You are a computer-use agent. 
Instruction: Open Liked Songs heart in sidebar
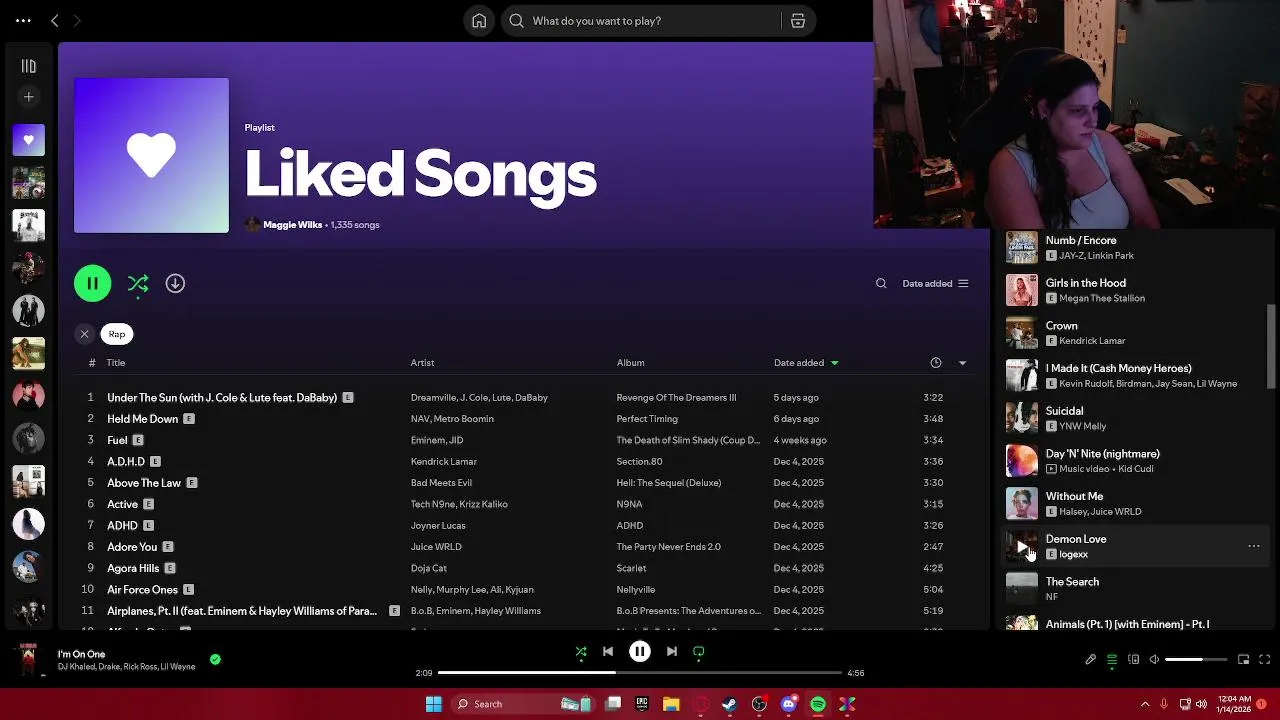[x=28, y=140]
